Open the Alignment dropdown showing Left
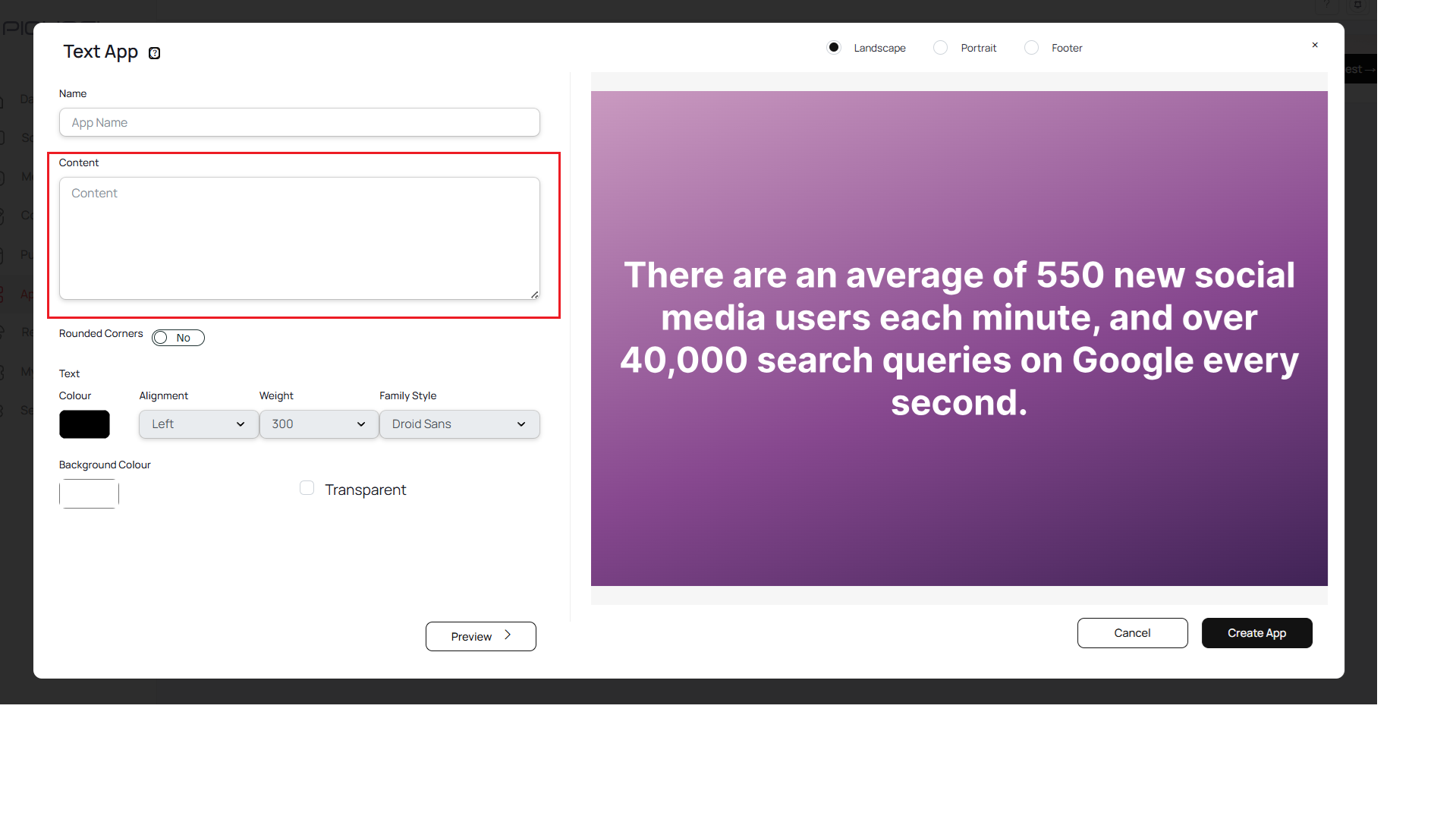1456x819 pixels. 198,424
